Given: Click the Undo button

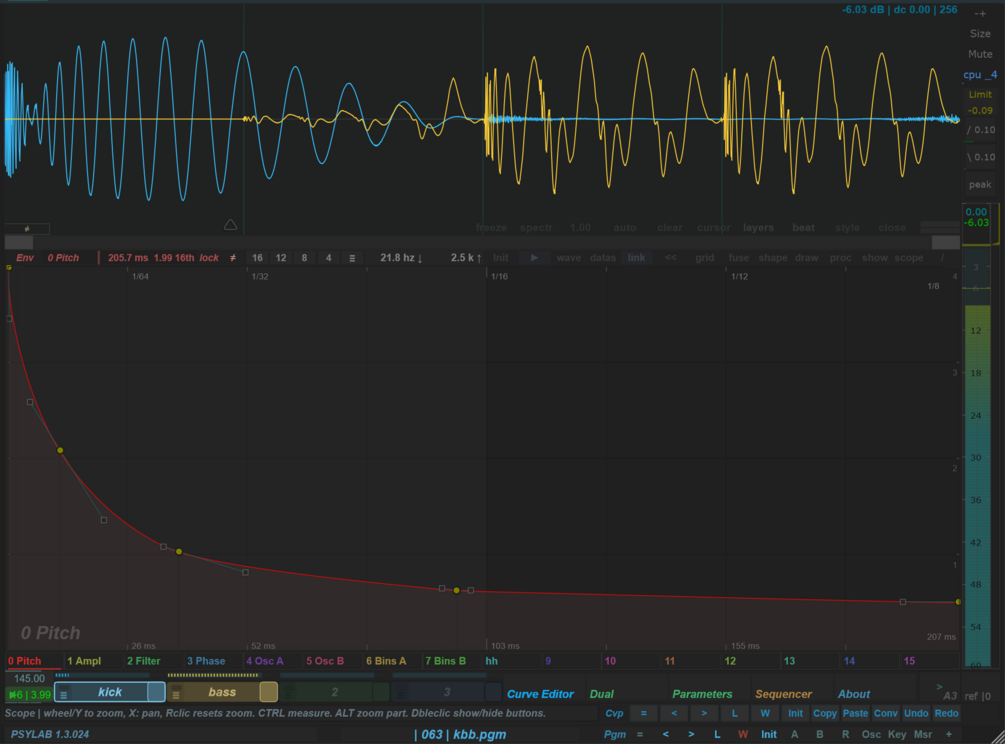Looking at the screenshot, I should point(916,713).
